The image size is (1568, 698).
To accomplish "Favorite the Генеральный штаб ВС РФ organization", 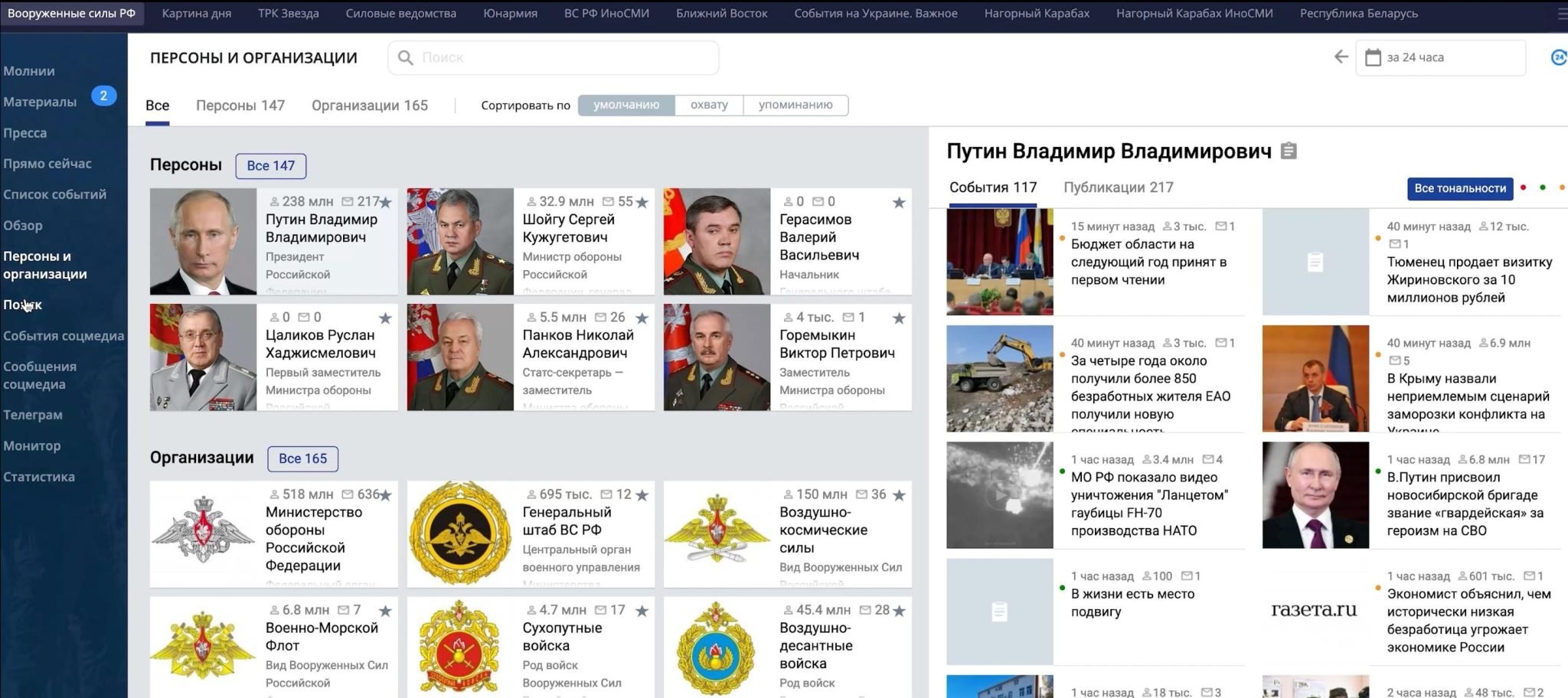I will 642,495.
